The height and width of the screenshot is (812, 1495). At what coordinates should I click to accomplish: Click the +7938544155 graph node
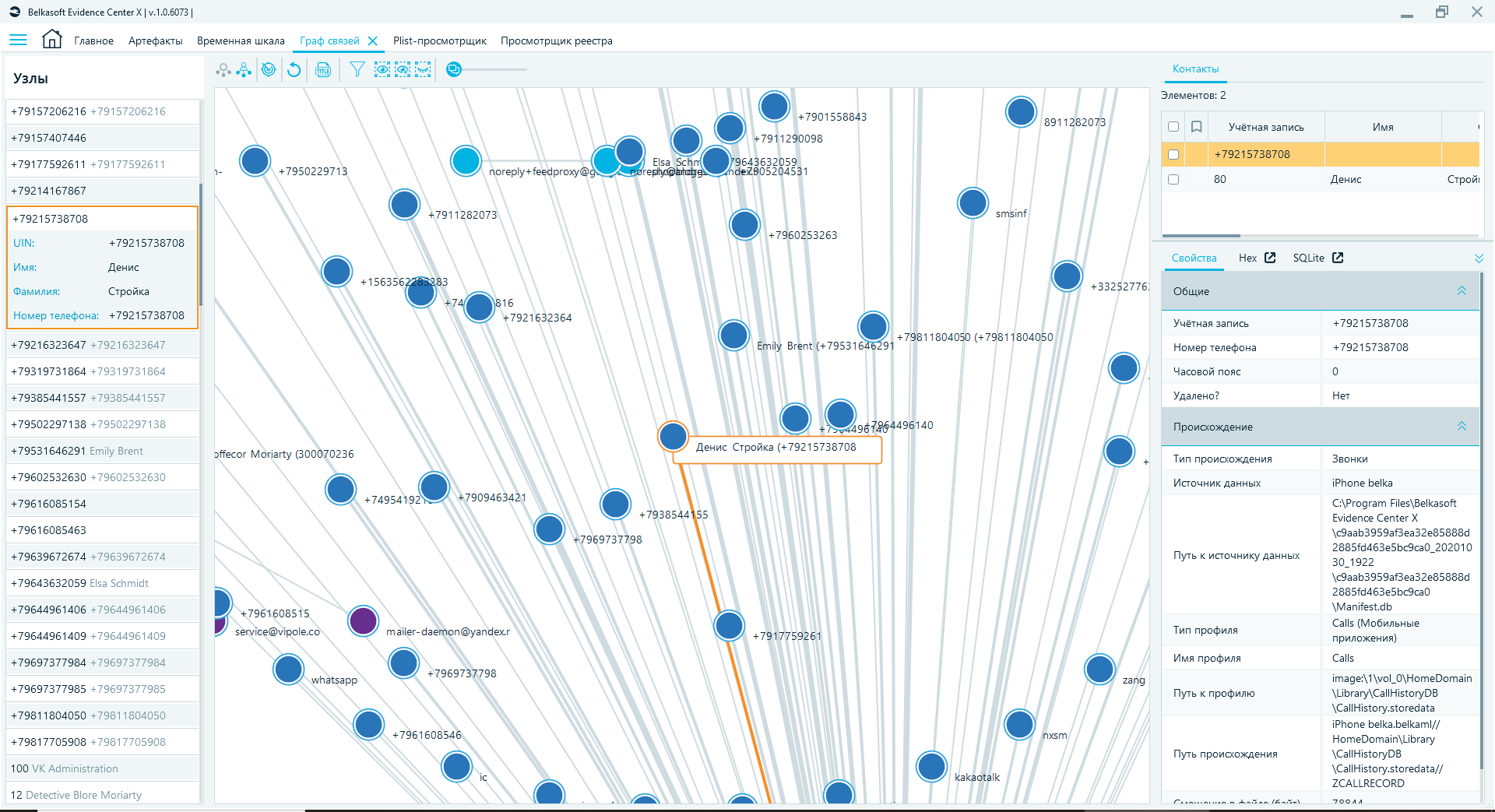pos(615,504)
